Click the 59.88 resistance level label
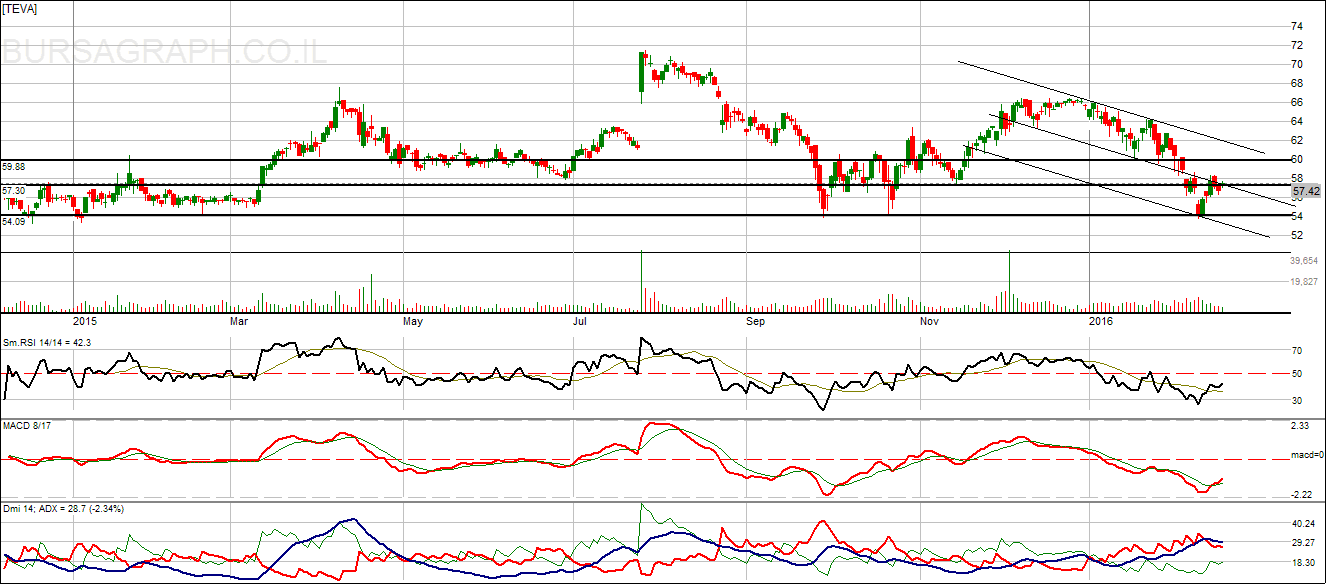The height and width of the screenshot is (584, 1326). click(14, 166)
